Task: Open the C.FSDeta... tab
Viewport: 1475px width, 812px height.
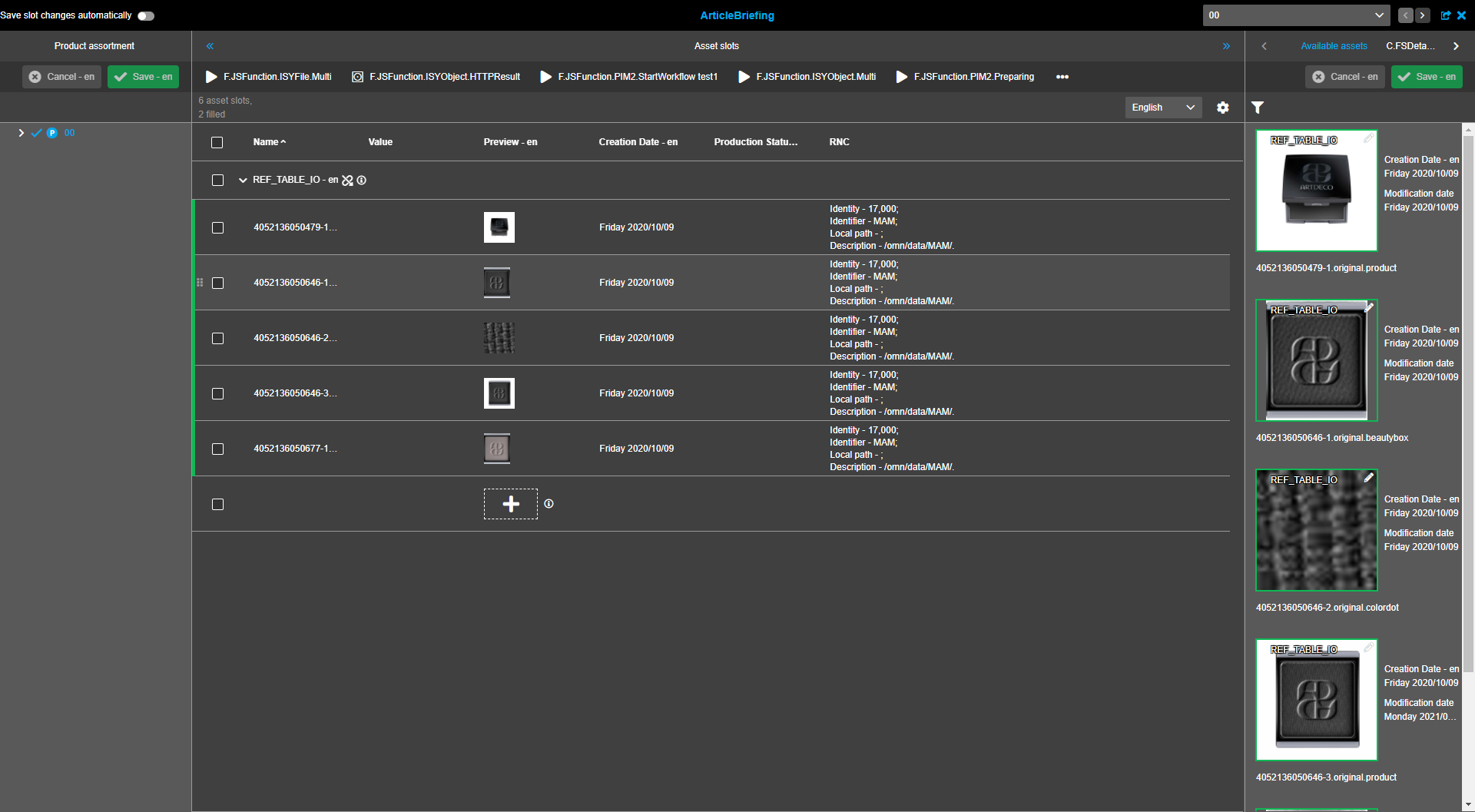Action: point(1412,46)
